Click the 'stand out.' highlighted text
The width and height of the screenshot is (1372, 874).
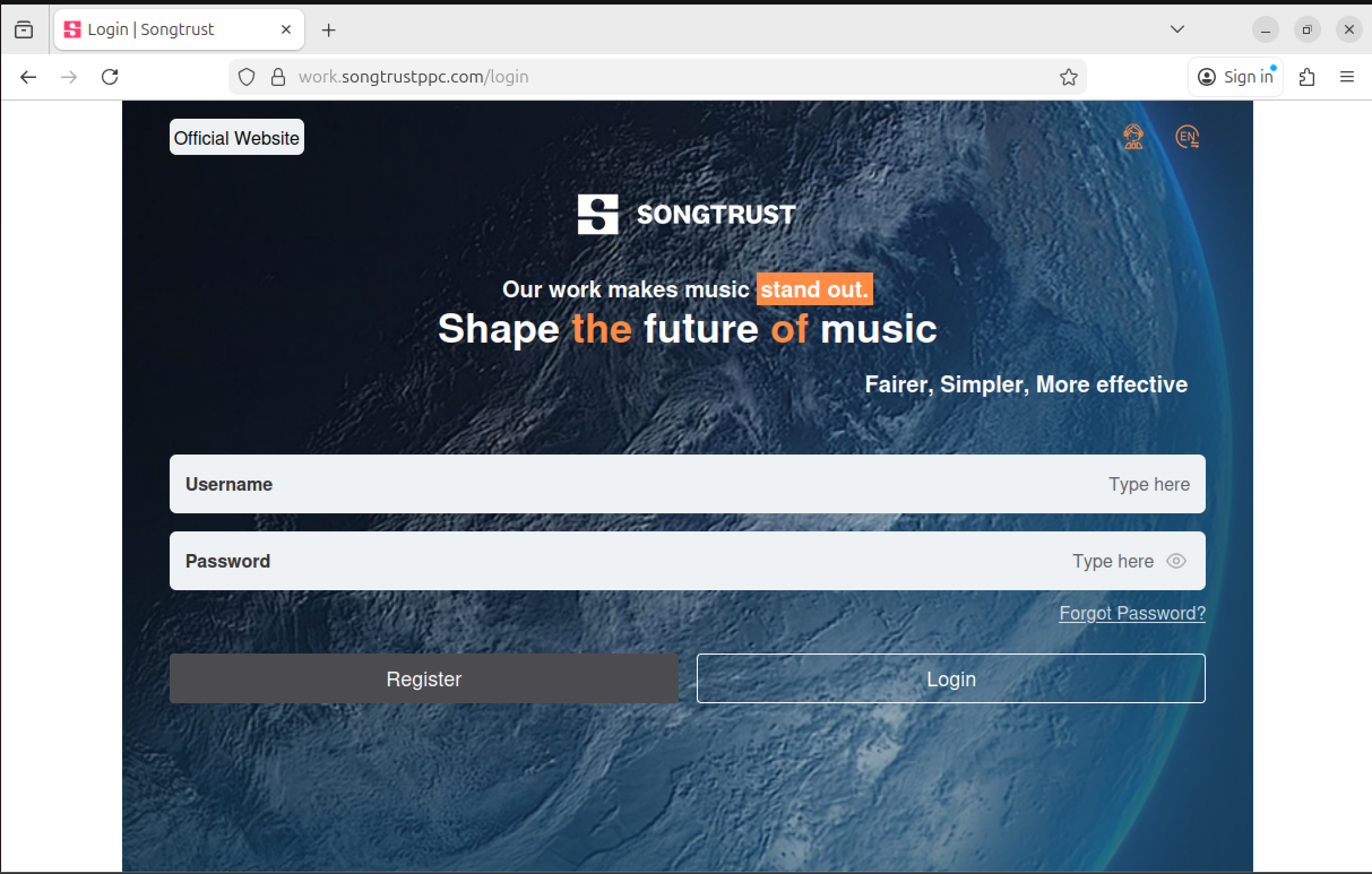tap(814, 289)
